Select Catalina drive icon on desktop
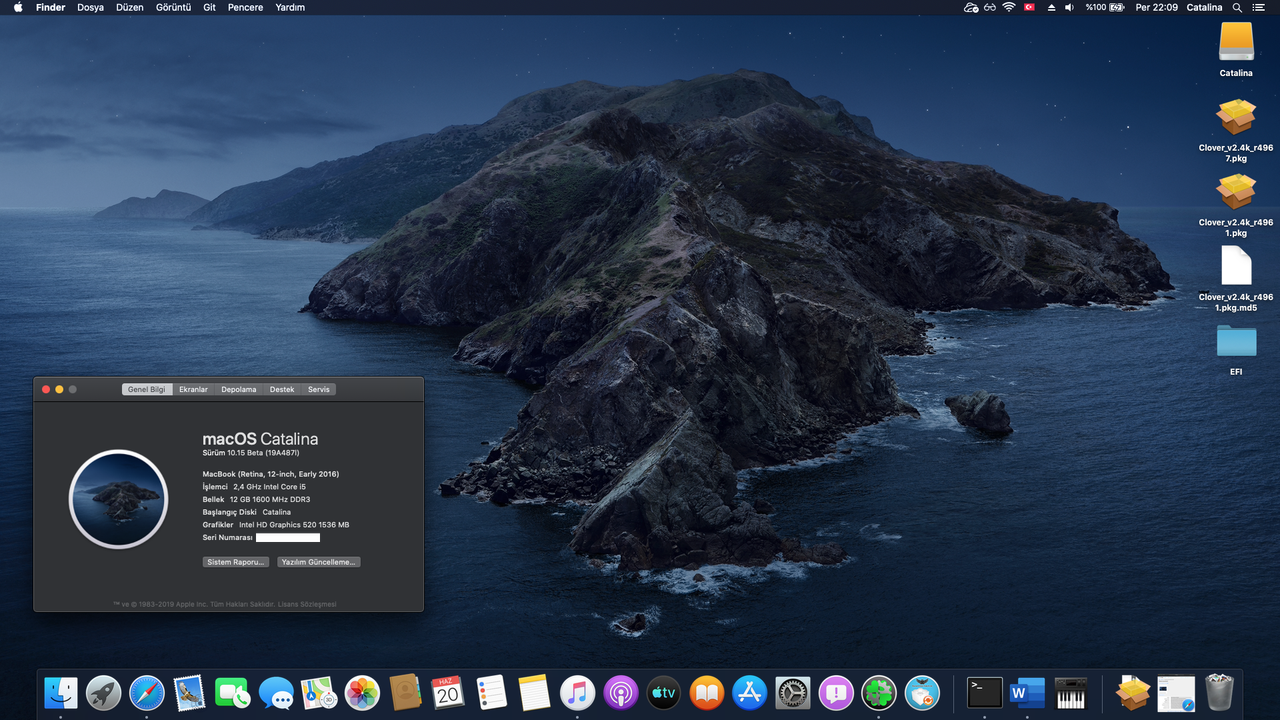The height and width of the screenshot is (720, 1280). point(1236,42)
